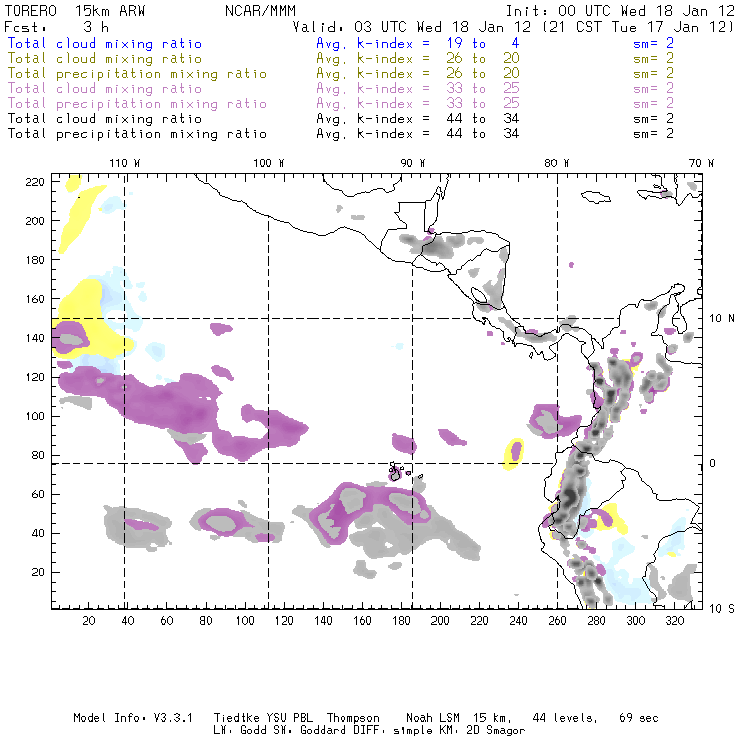Click the horizontal axis tick label "260"
Image resolution: width=740 pixels, height=740 pixels.
(x=557, y=621)
